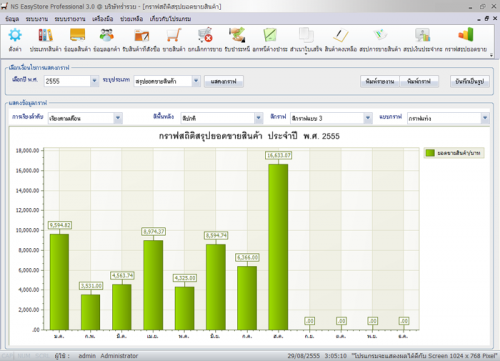The image size is (500, 361).
Task: Open the เกี่ยวกับโปรแกรม menu
Action: [170, 19]
